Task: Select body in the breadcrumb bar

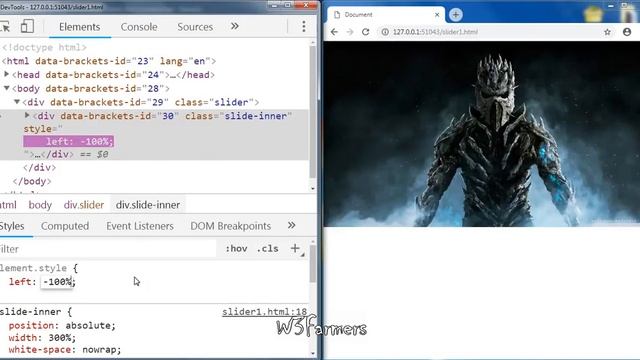Action: [x=40, y=205]
